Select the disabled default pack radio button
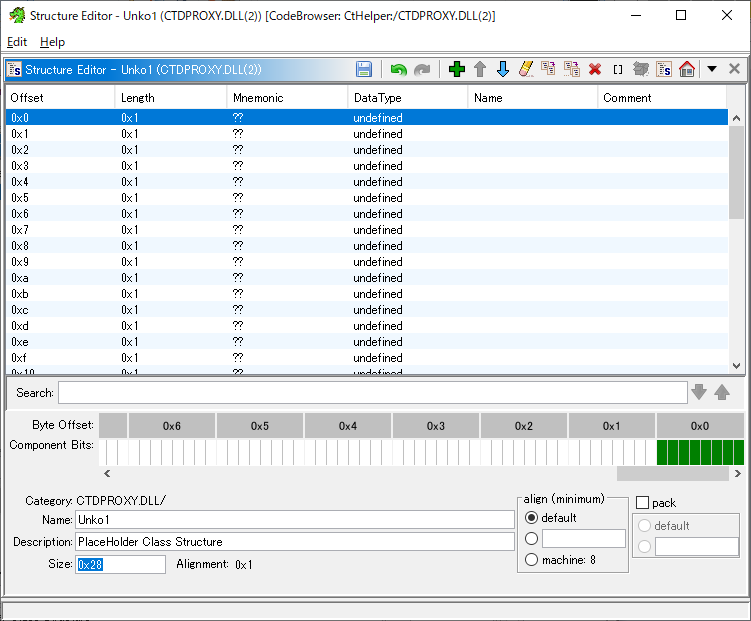This screenshot has height=621, width=751. 644,526
